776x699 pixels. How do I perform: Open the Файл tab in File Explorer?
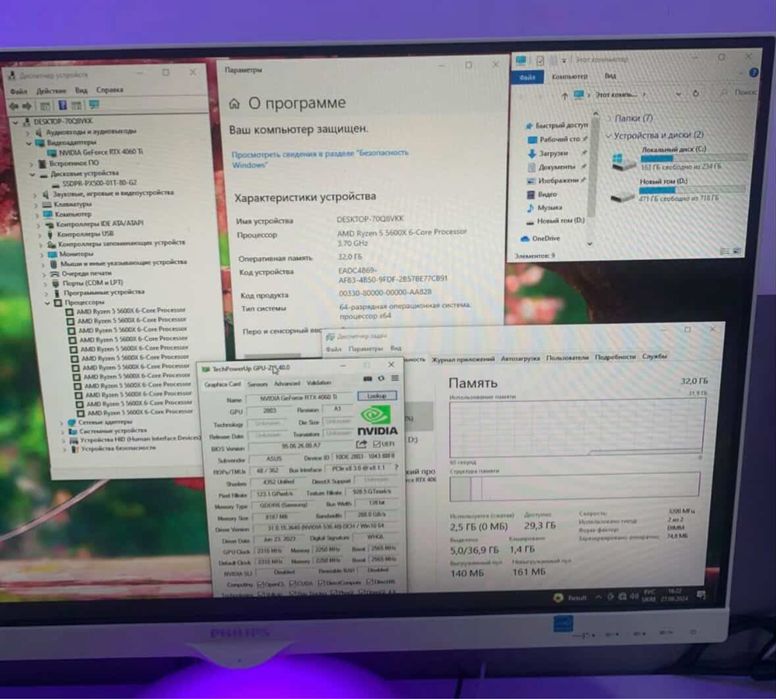[528, 77]
